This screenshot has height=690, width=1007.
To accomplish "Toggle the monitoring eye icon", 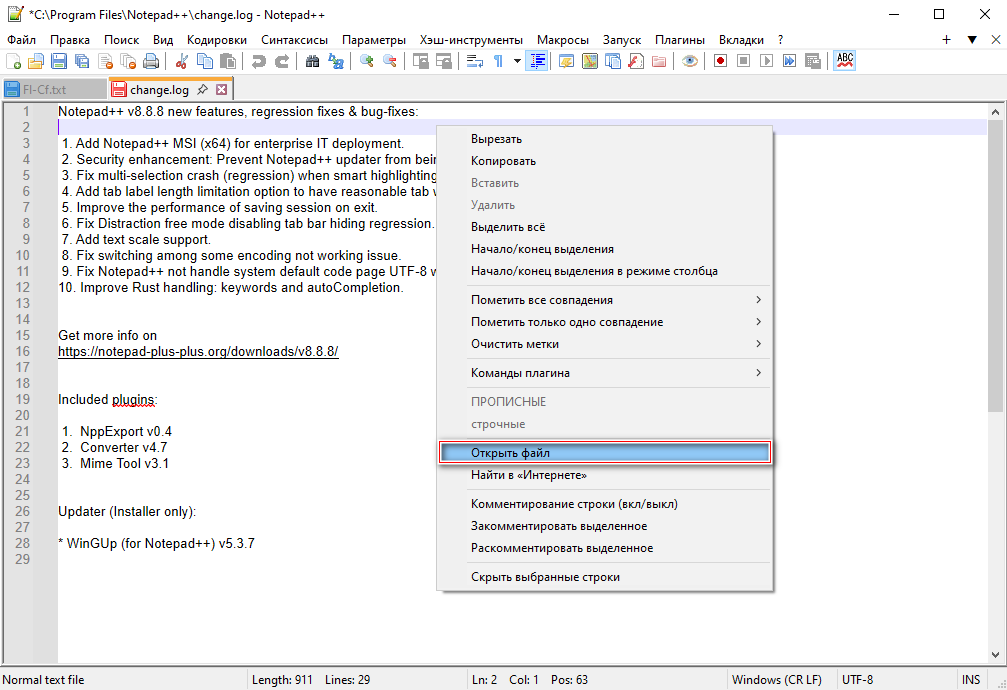I will [690, 61].
